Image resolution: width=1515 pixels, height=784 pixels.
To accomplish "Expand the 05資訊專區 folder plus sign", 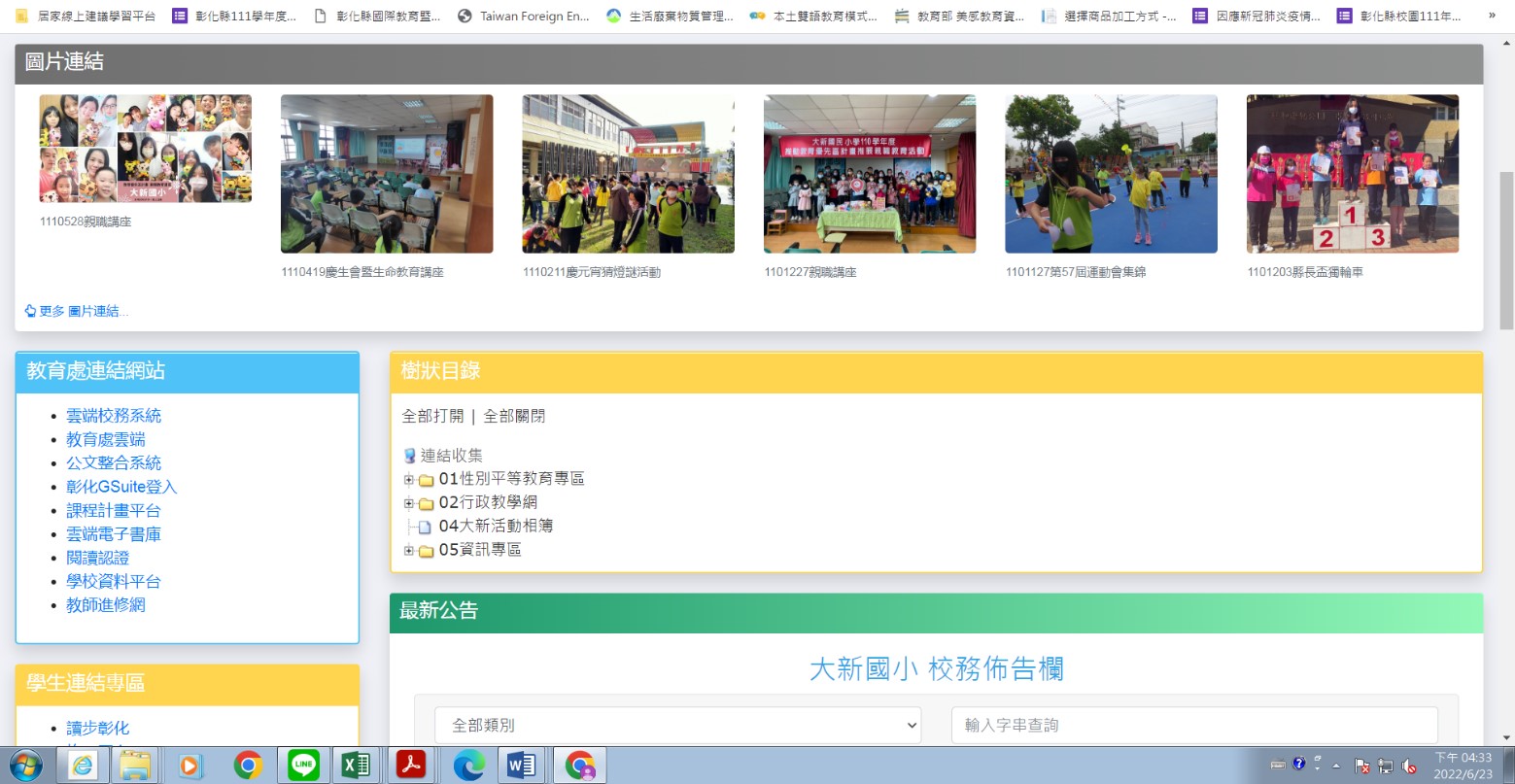I will pos(409,551).
